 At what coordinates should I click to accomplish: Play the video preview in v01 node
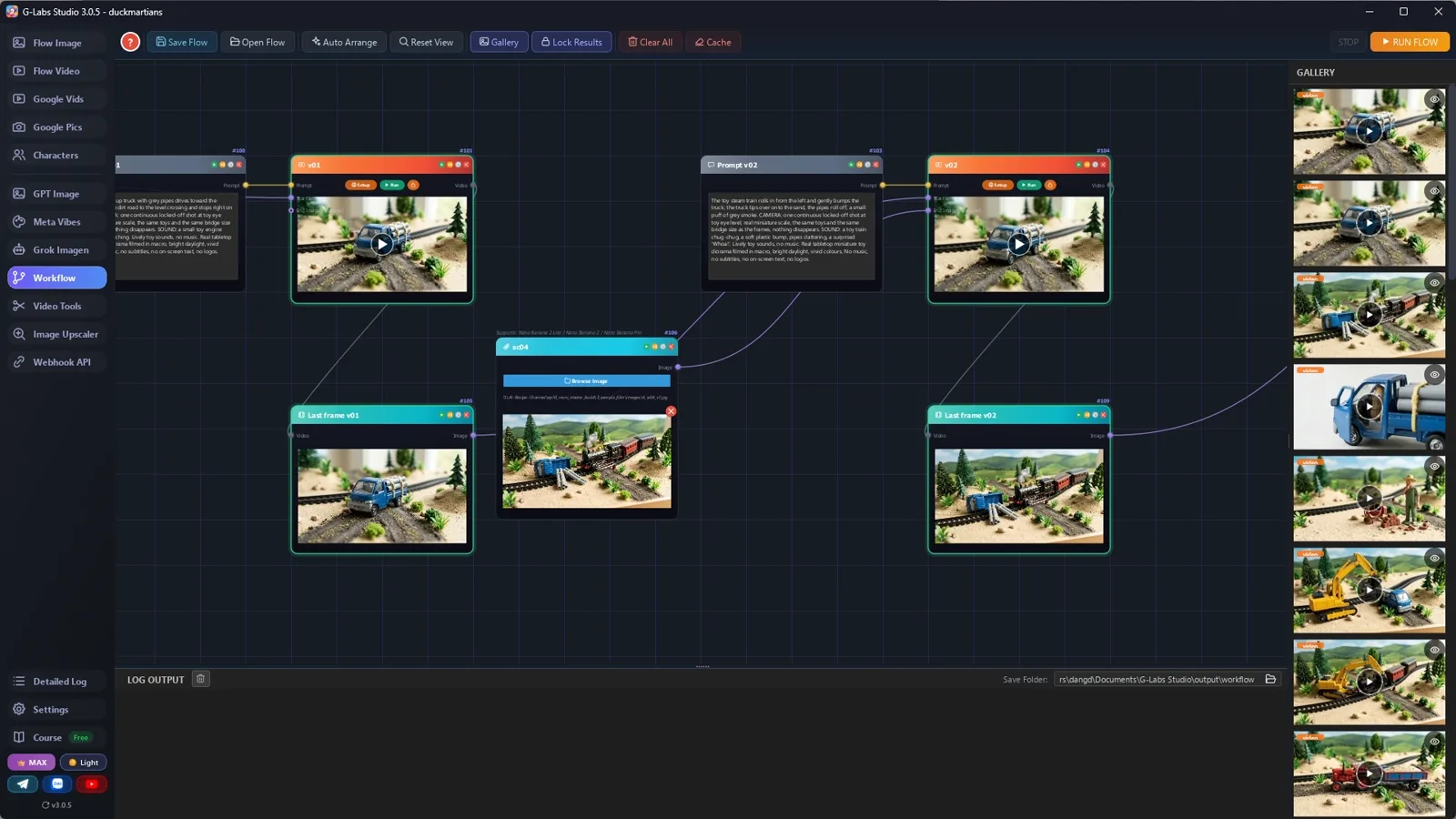[382, 244]
